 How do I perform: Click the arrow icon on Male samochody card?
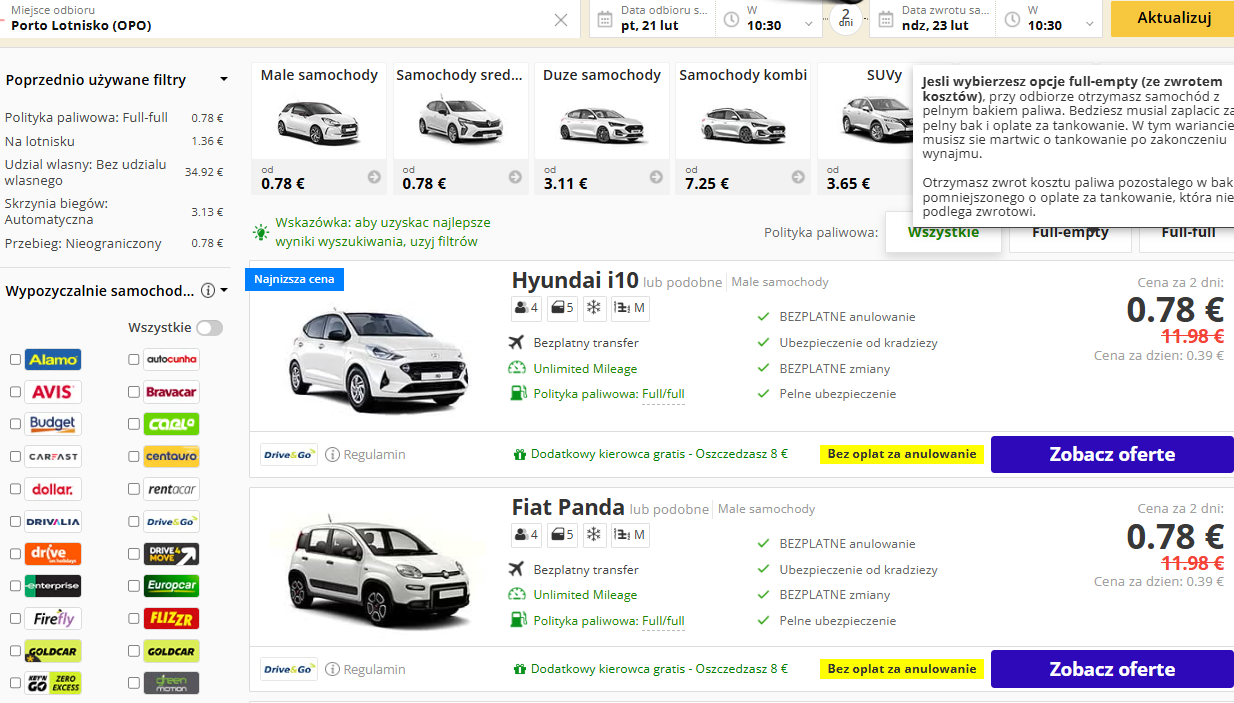(374, 177)
